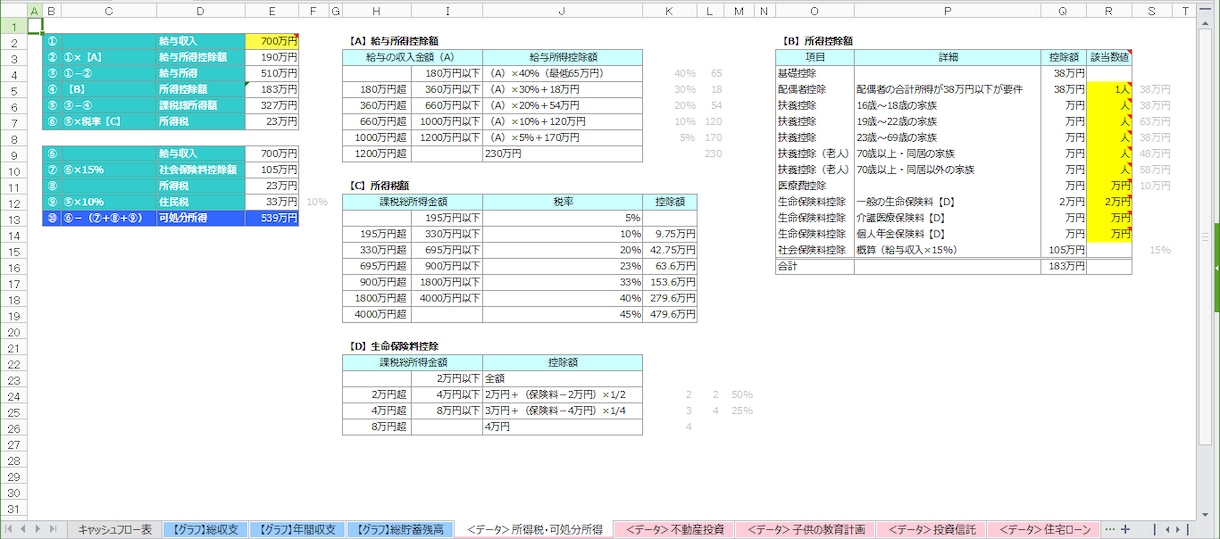1220x539 pixels.
Task: Click the 479.6万円 deduction cell
Action: [x=670, y=314]
